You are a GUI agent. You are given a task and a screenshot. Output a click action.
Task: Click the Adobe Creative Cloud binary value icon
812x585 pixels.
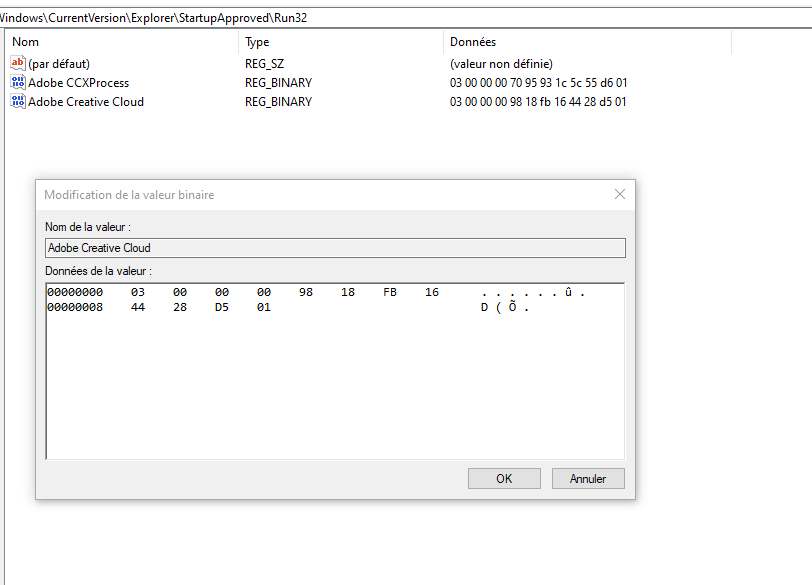(18, 101)
